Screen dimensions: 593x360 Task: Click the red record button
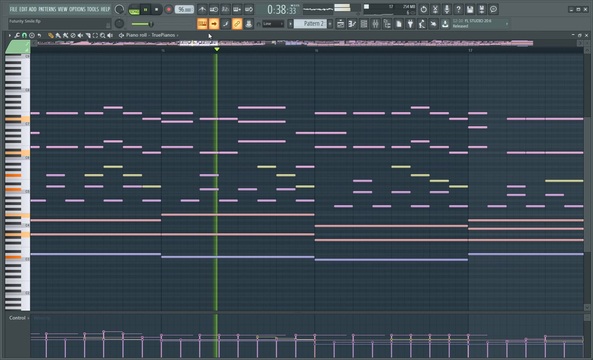(169, 9)
